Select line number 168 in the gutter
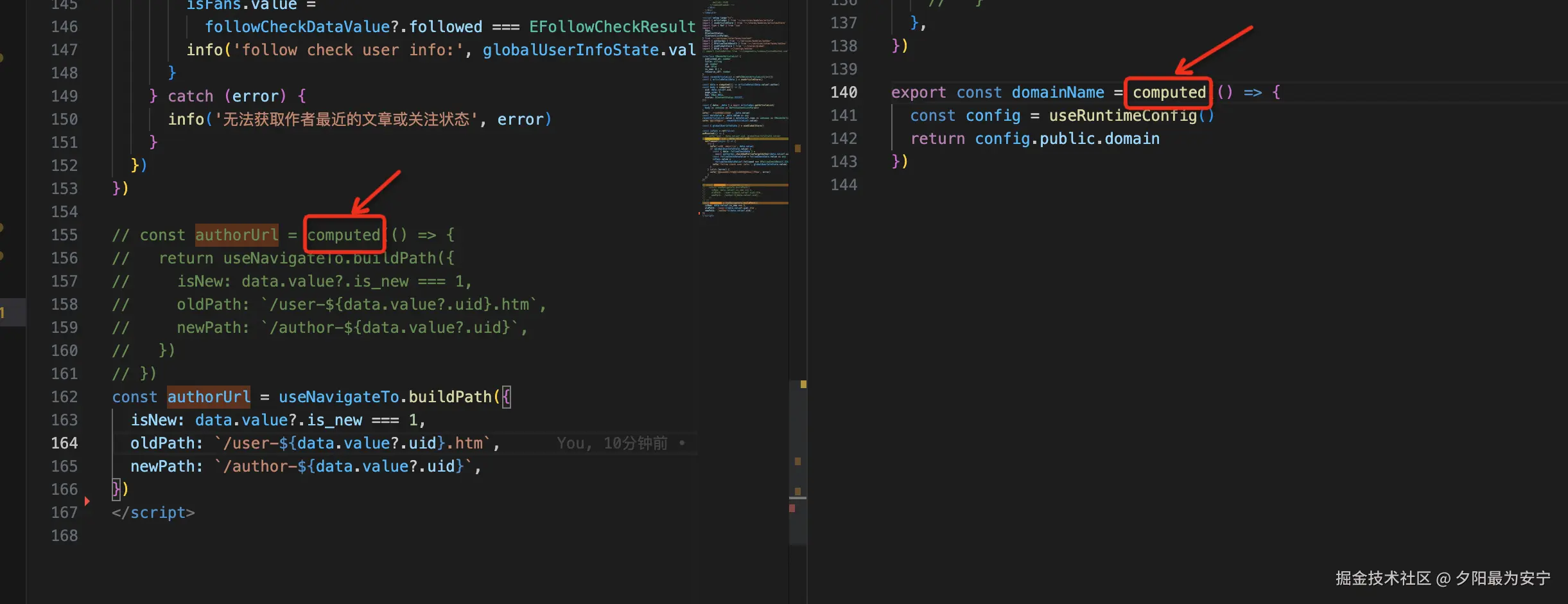This screenshot has height=604, width=1568. point(64,536)
